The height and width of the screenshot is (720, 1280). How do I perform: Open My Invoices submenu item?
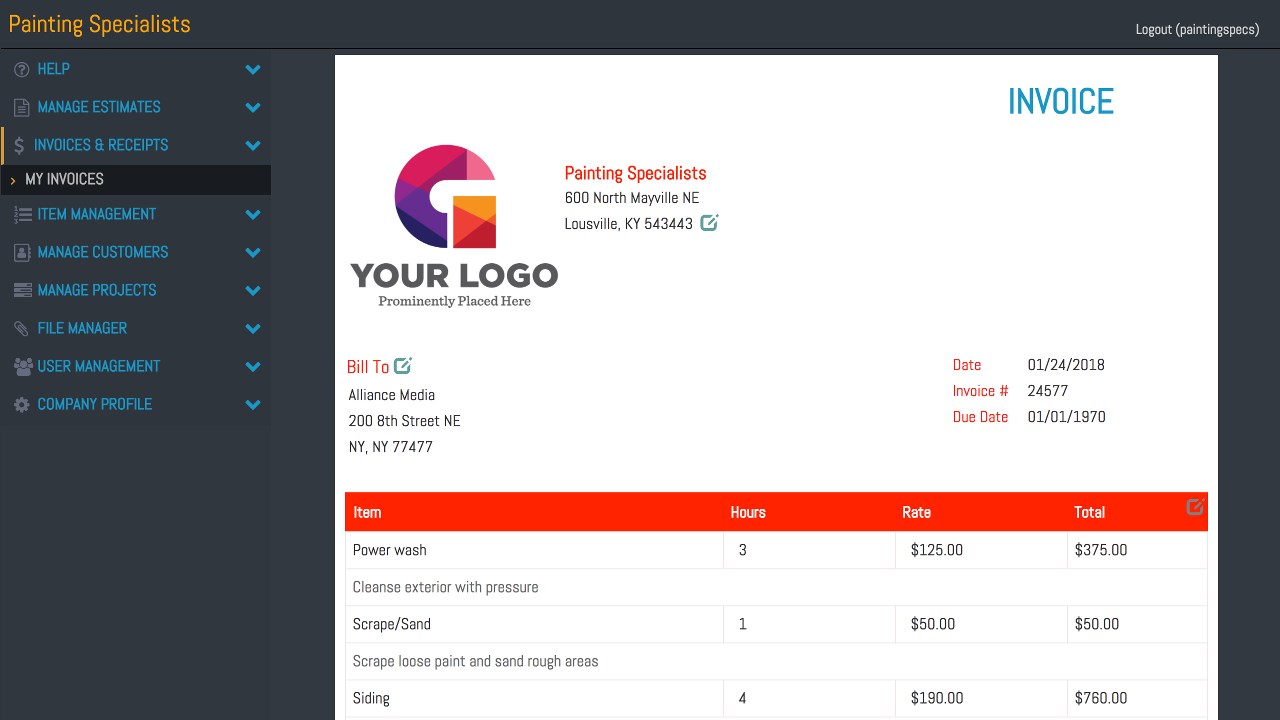click(64, 179)
